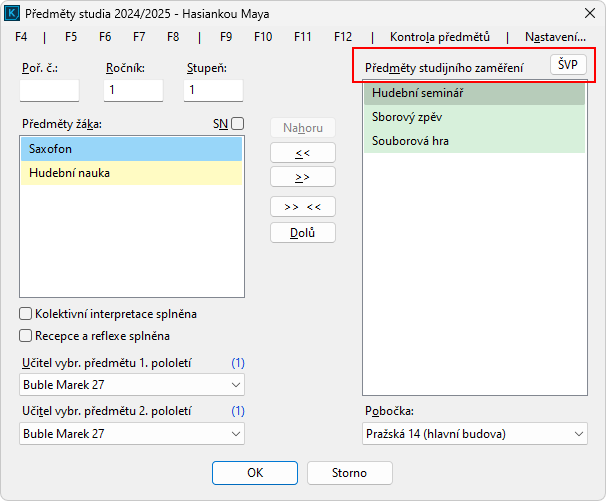Viewport: 606px width, 501px height.
Task: Click into the Poř. č. field
Action: click(49, 90)
